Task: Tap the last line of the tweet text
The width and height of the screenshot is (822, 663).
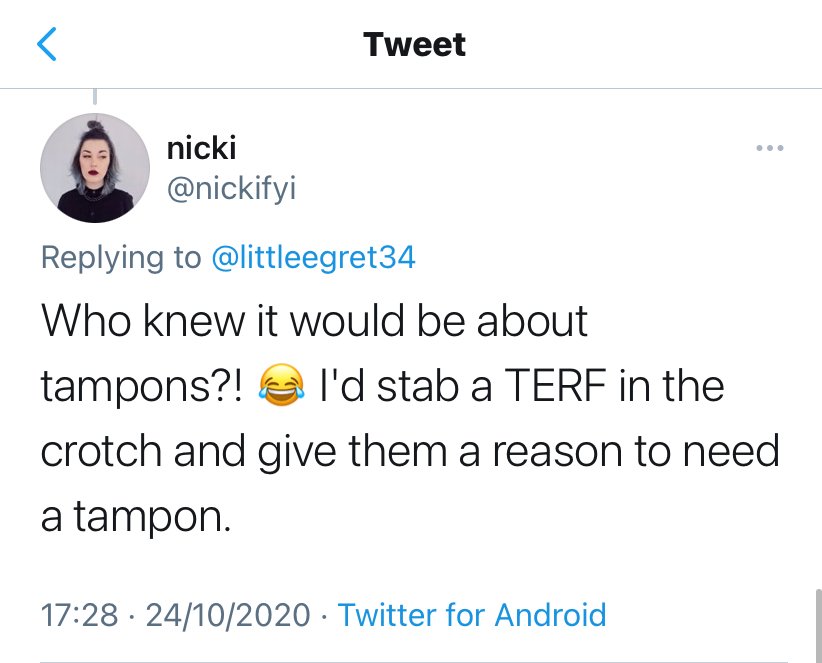Action: point(136,517)
